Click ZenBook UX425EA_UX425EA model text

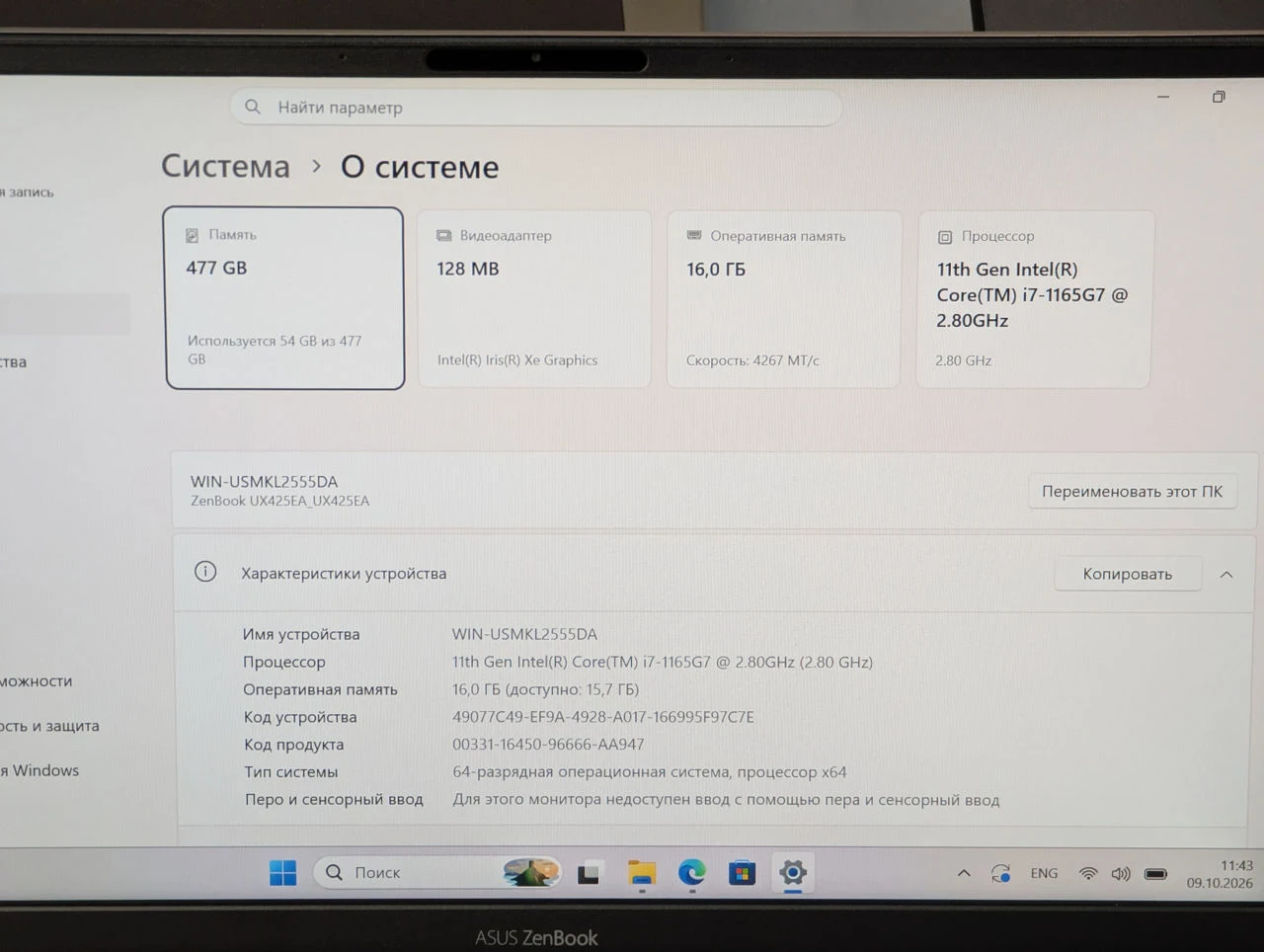click(279, 501)
